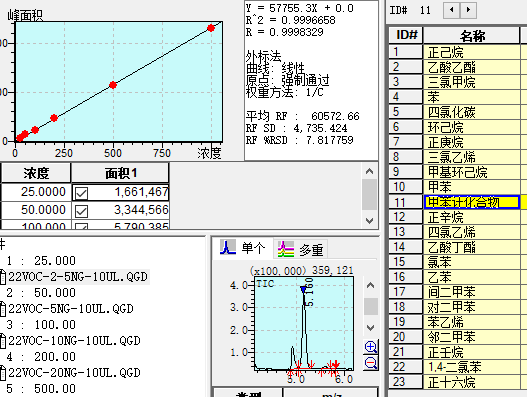Select the 22VOC-5NG-10UL.QGD data file
Screen dimensions: 527x397
point(71,309)
